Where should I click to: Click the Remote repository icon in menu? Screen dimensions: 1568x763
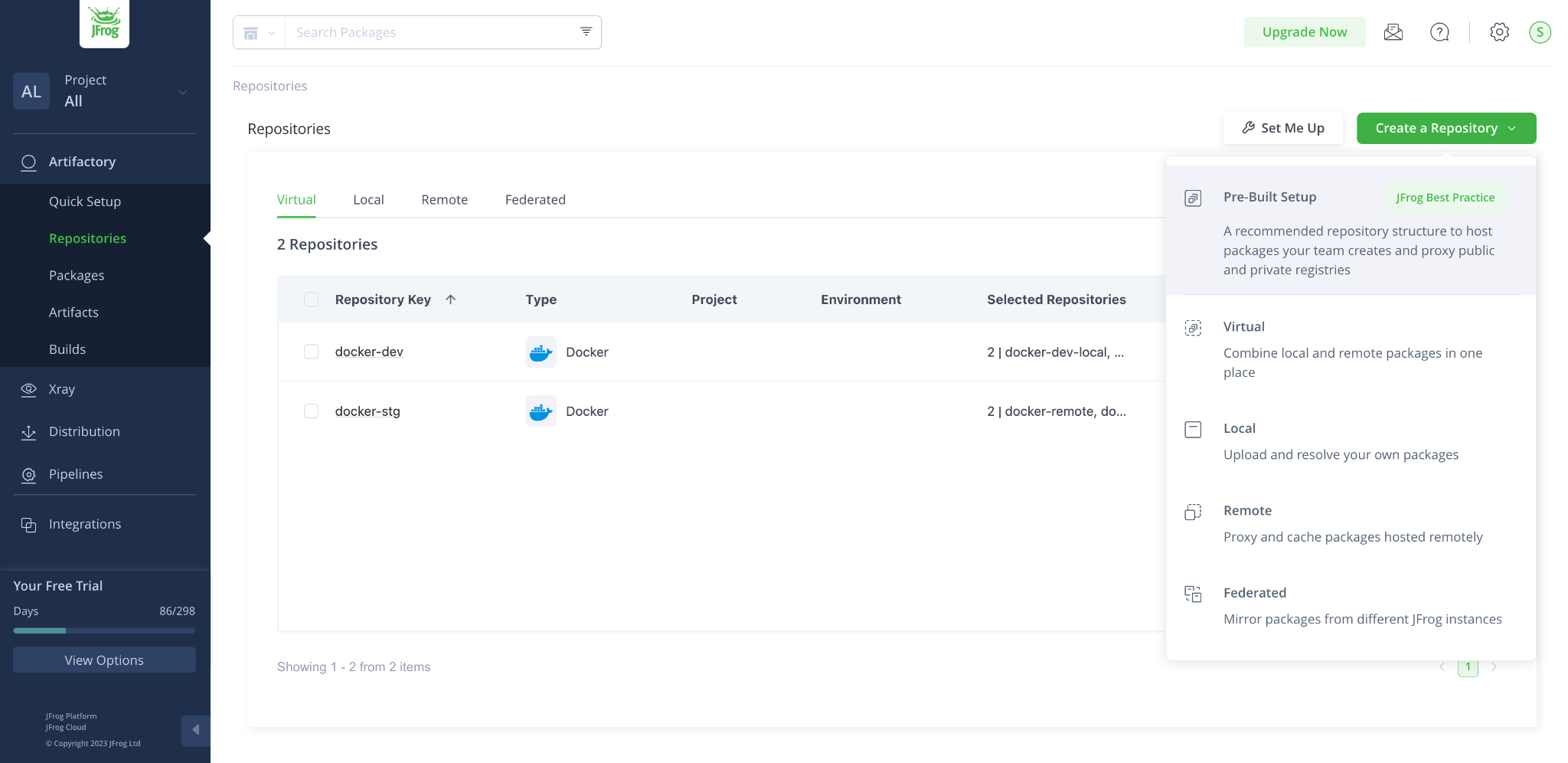(x=1193, y=512)
